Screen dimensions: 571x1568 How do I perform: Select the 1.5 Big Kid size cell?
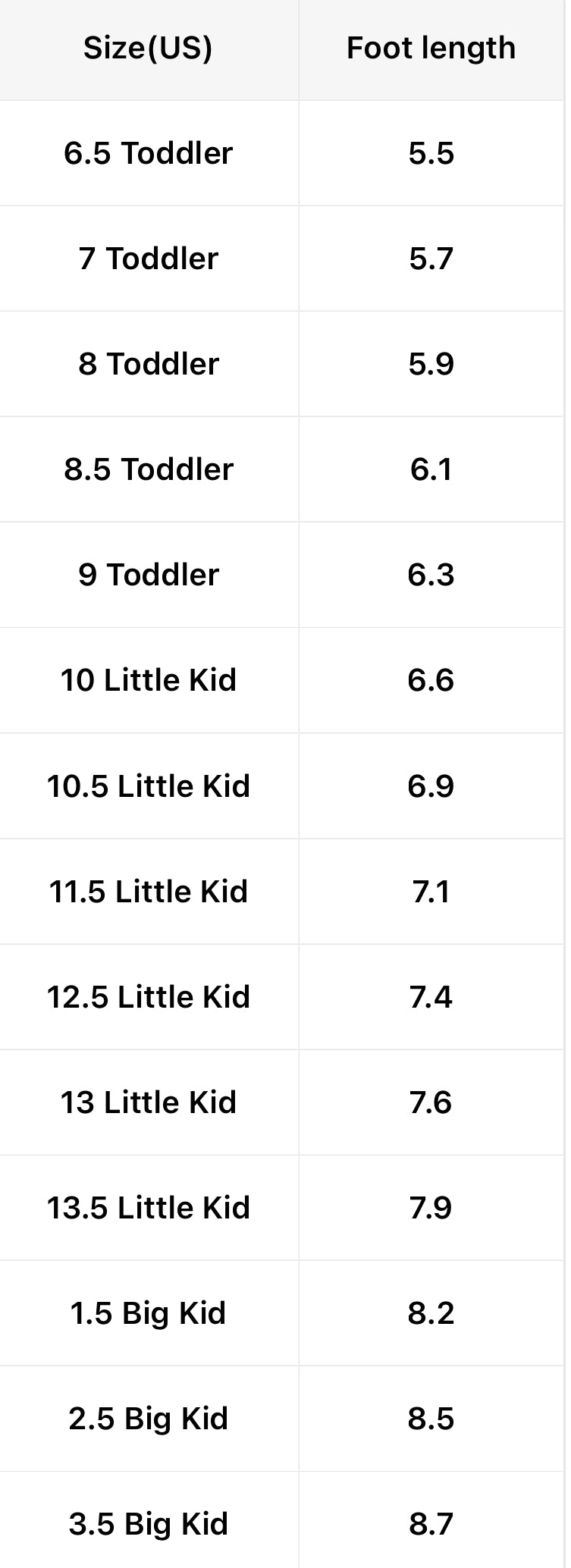pyautogui.click(x=148, y=1313)
